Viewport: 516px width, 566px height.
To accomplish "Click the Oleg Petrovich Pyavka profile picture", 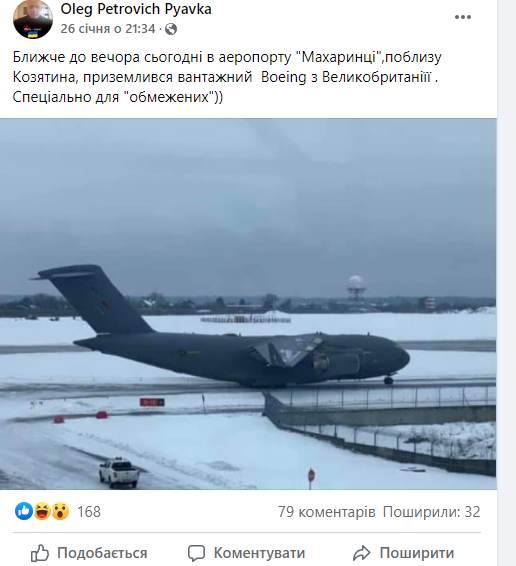I will (33, 18).
